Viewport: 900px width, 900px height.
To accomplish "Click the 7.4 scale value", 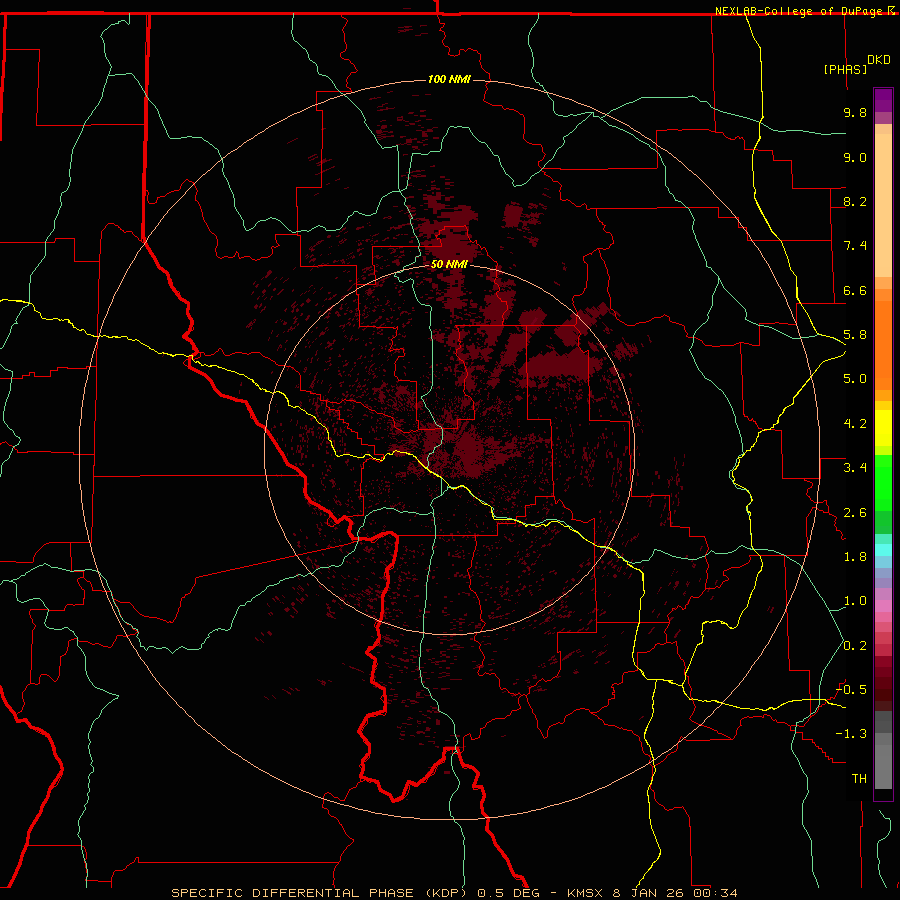I will coord(855,246).
